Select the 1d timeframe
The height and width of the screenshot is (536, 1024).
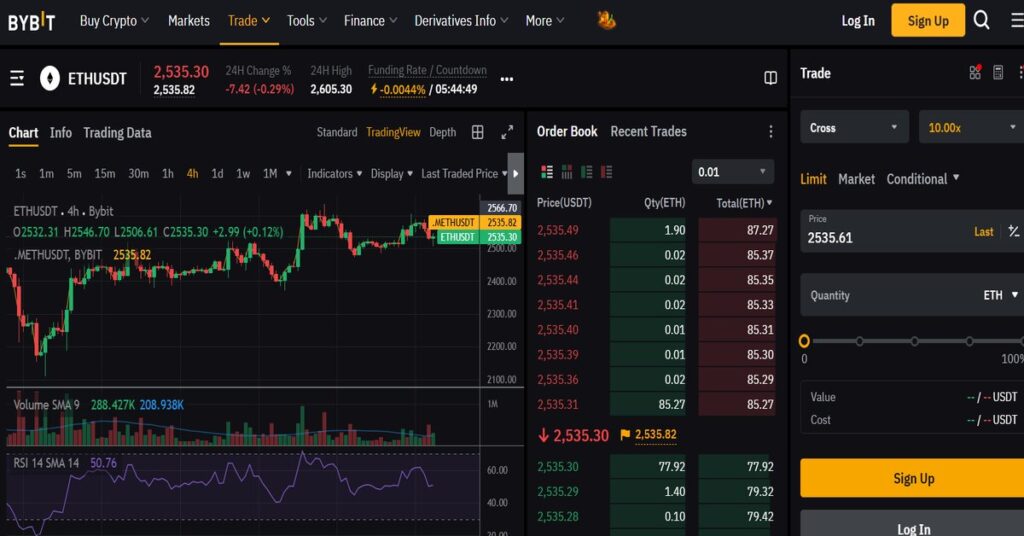217,174
